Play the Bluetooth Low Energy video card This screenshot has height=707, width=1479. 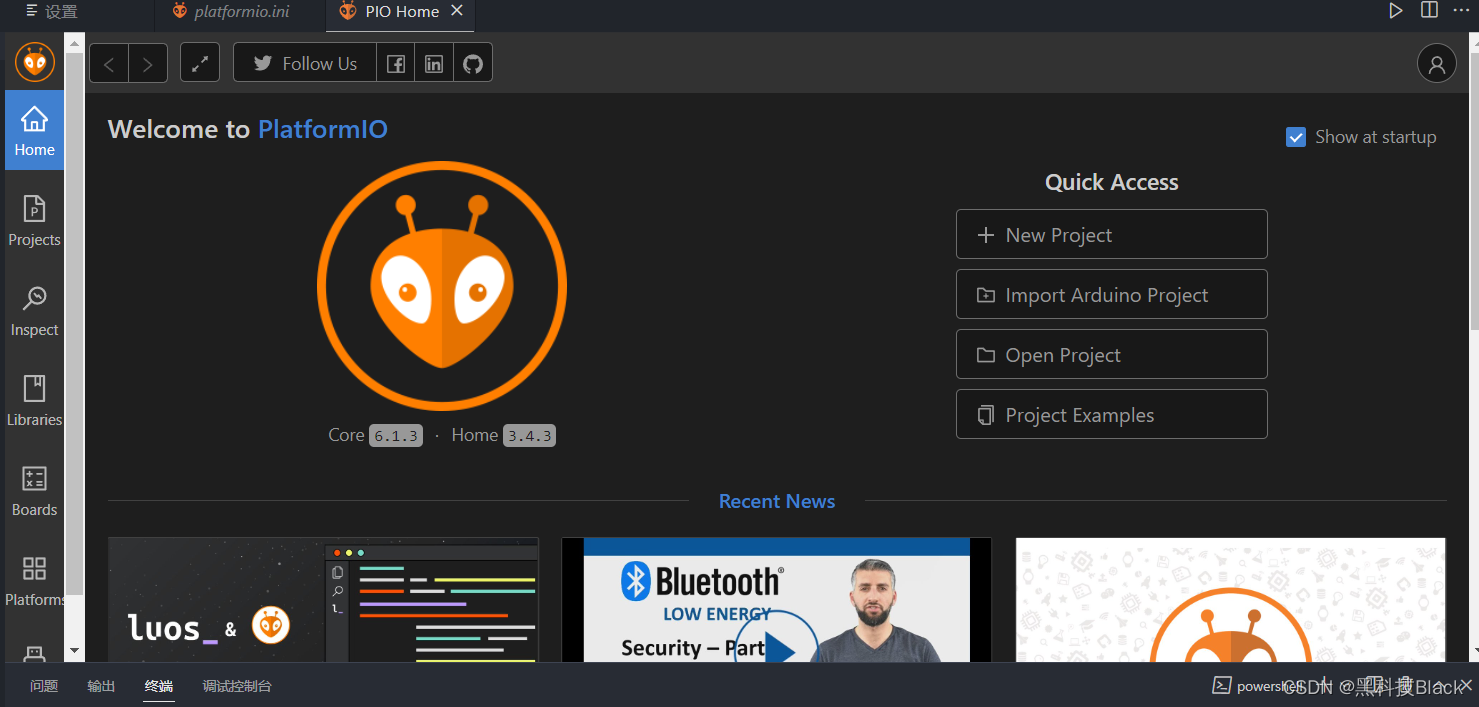pyautogui.click(x=777, y=600)
